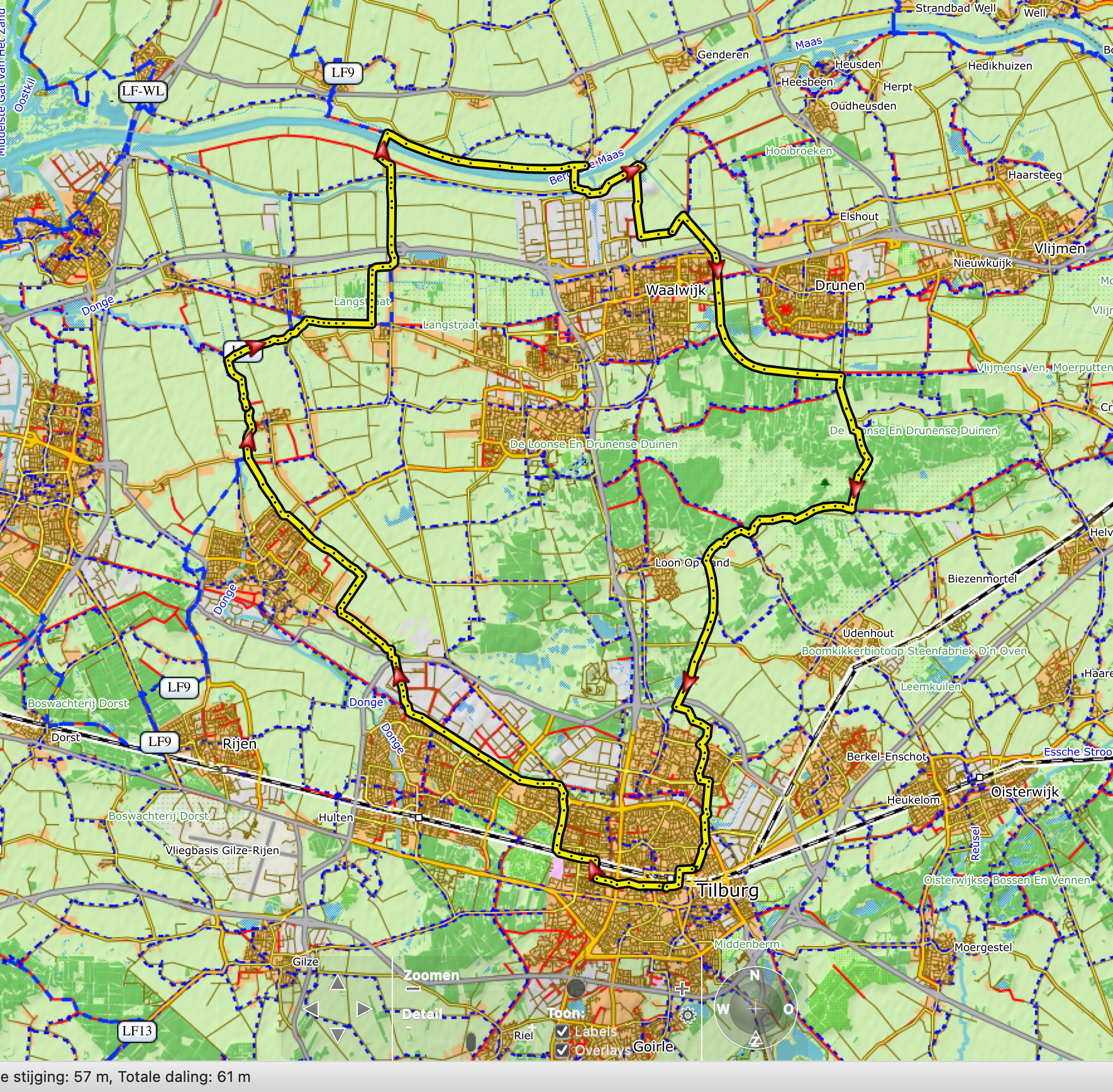Click the Zoomen slider knob
This screenshot has height=1092, width=1113.
pos(575,988)
